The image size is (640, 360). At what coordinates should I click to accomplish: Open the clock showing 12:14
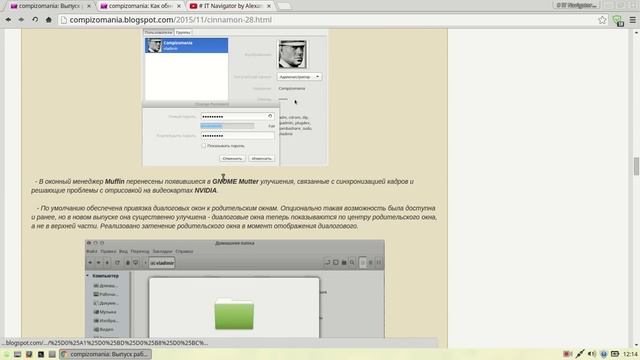[x=630, y=354]
